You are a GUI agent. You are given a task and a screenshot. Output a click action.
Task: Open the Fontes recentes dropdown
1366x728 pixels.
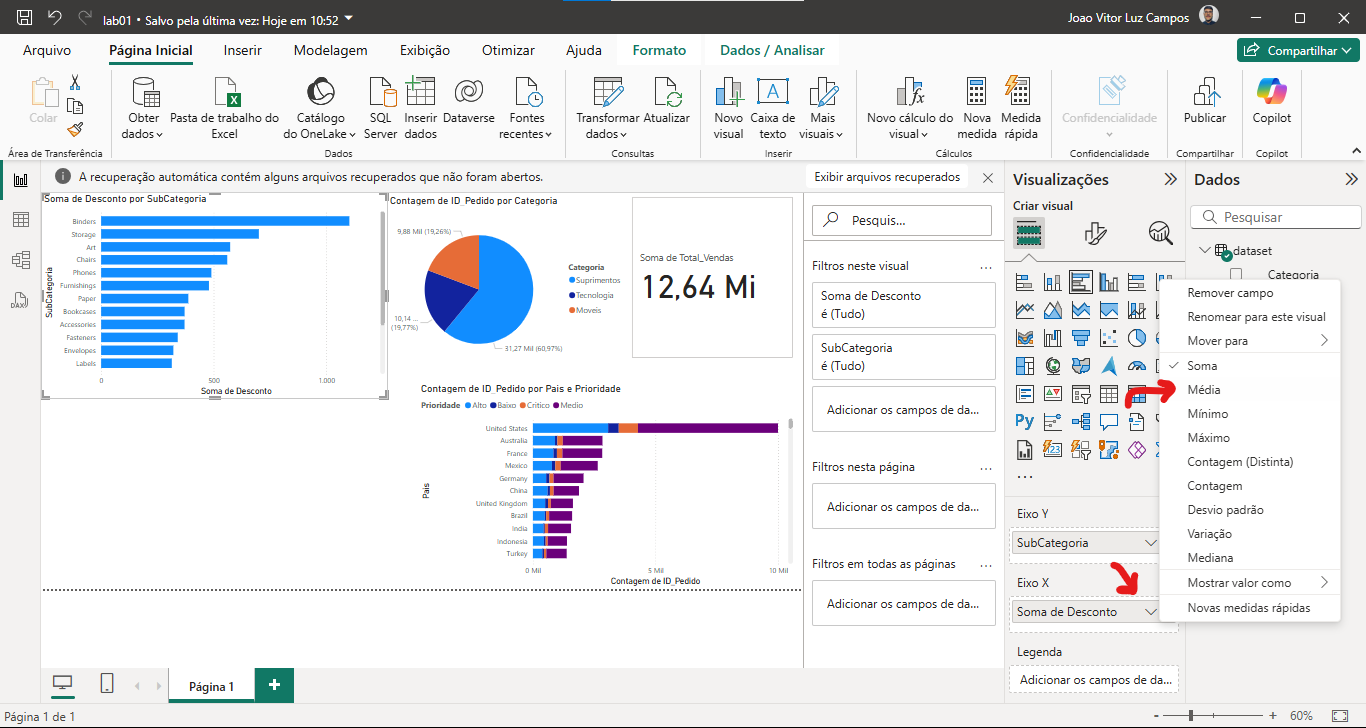pos(526,134)
